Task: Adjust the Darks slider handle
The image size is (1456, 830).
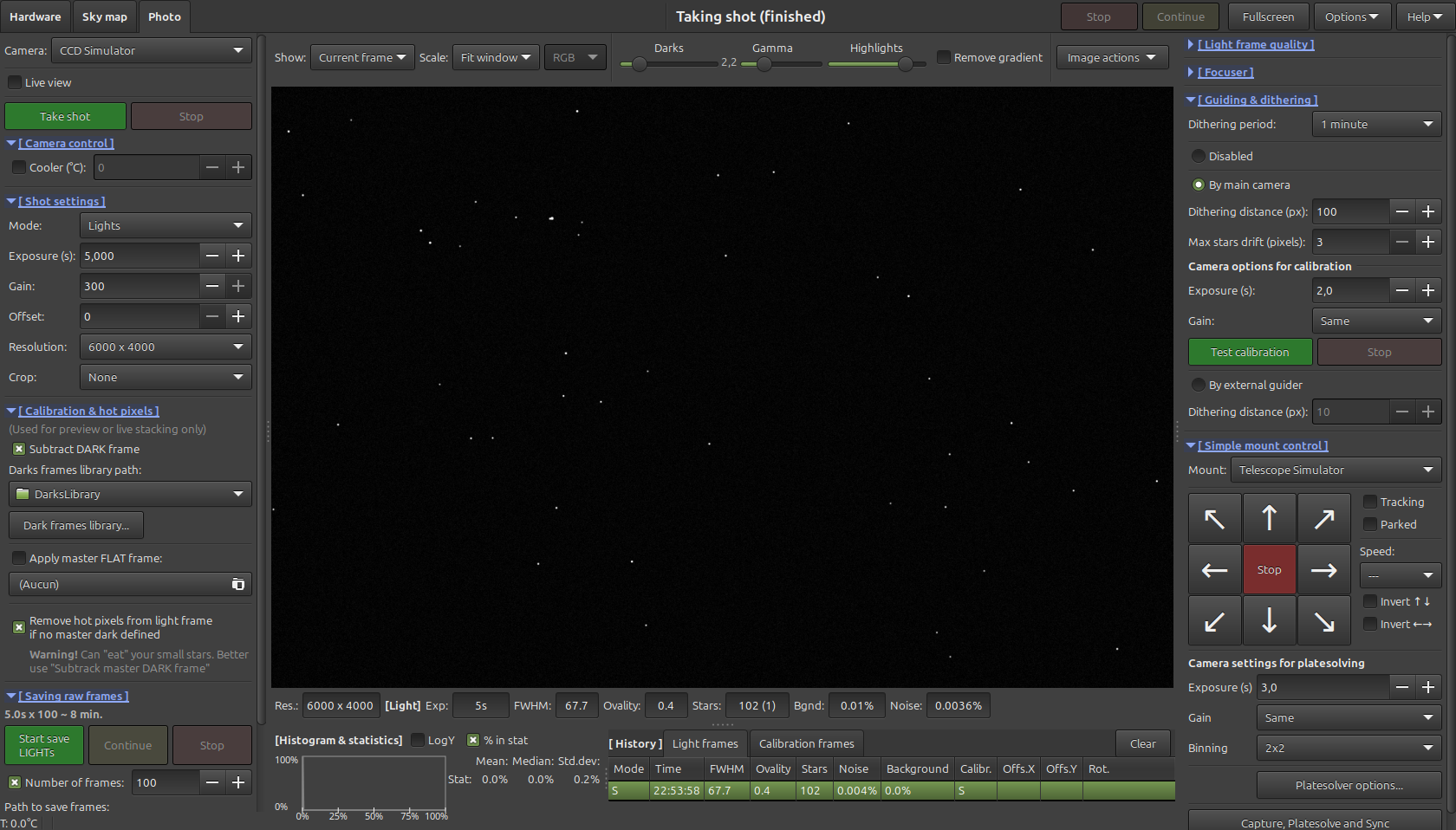Action: coord(640,64)
